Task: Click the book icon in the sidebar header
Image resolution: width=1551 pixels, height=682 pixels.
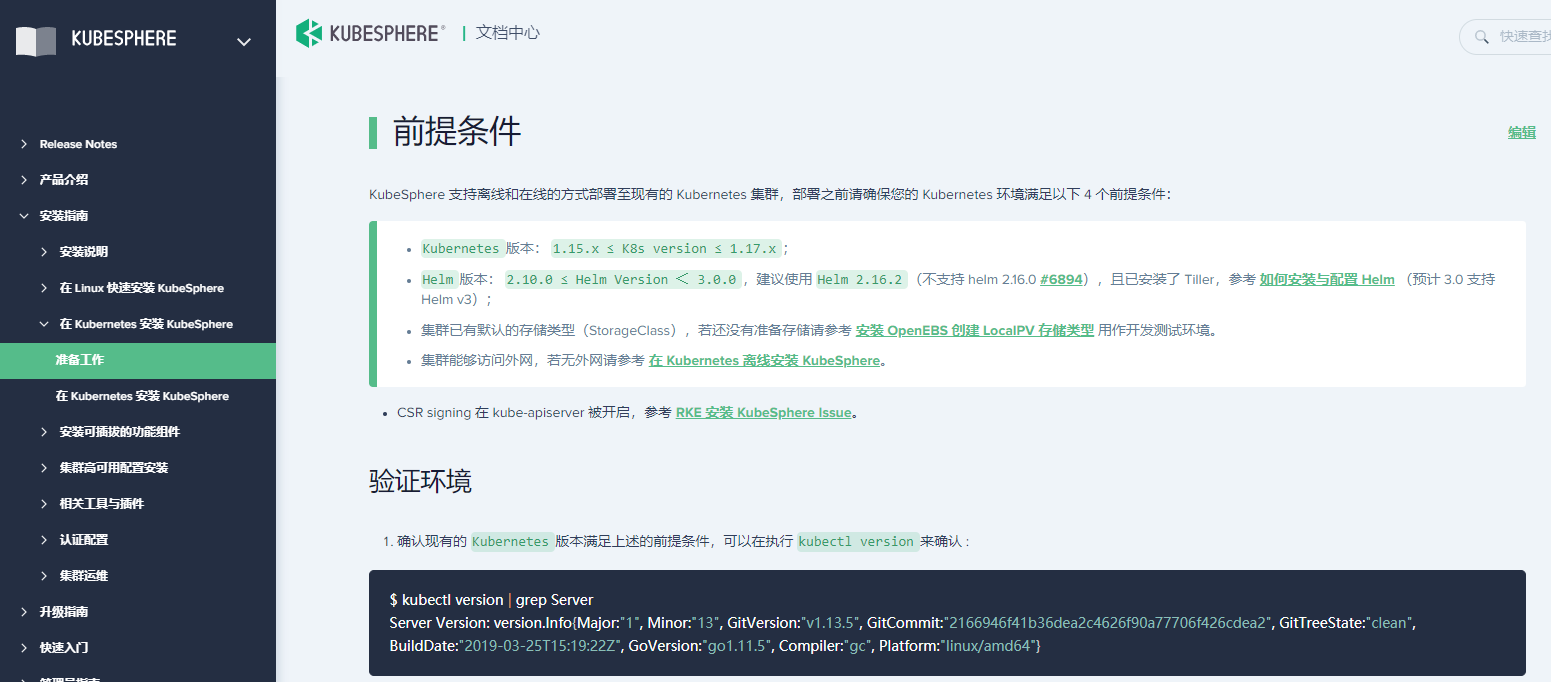Action: [x=36, y=41]
